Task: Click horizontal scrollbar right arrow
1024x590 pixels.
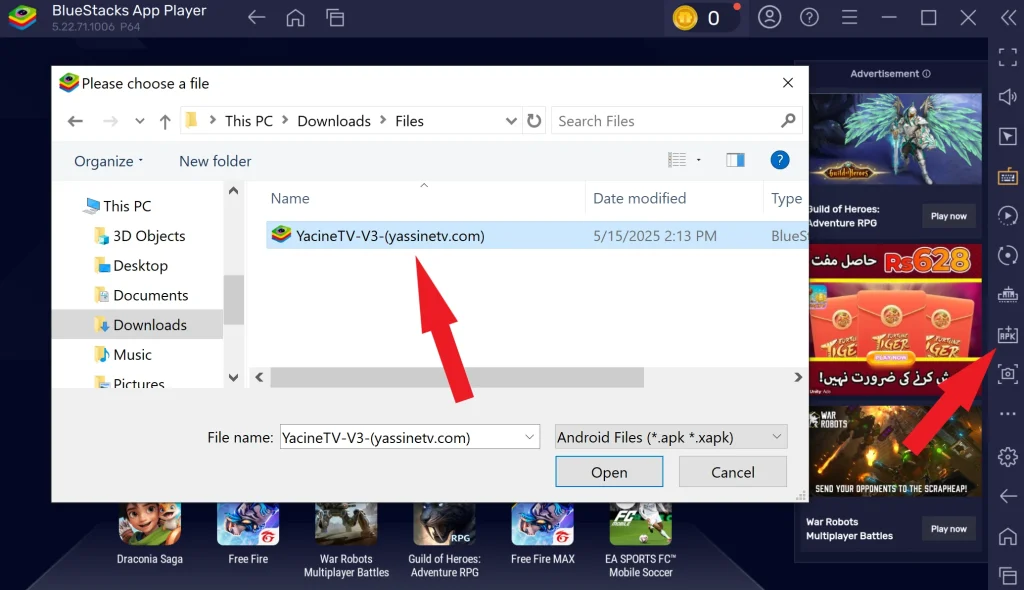Action: [x=797, y=377]
